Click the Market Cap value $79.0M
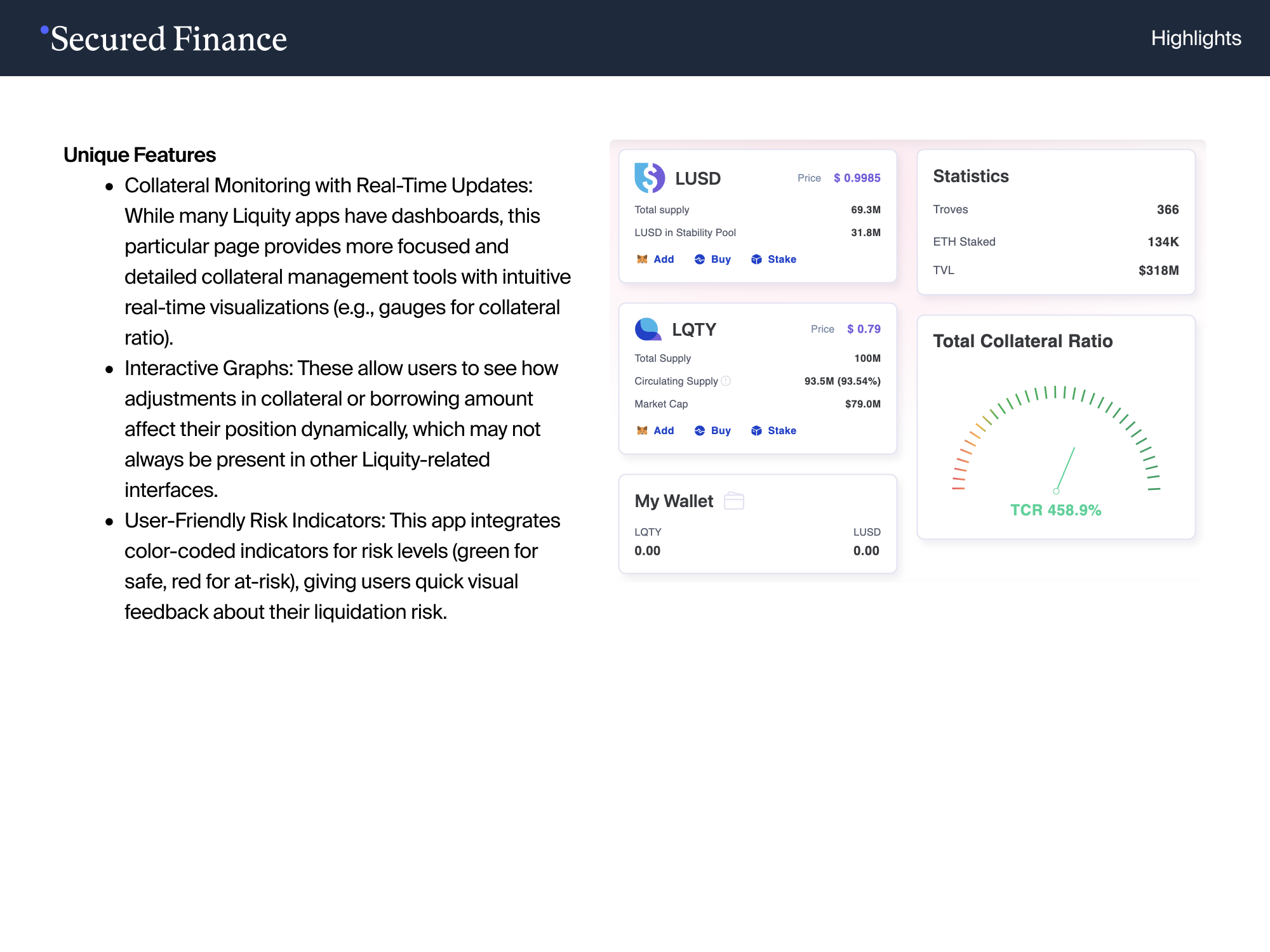Screen dimensions: 1270x952 (x=862, y=404)
